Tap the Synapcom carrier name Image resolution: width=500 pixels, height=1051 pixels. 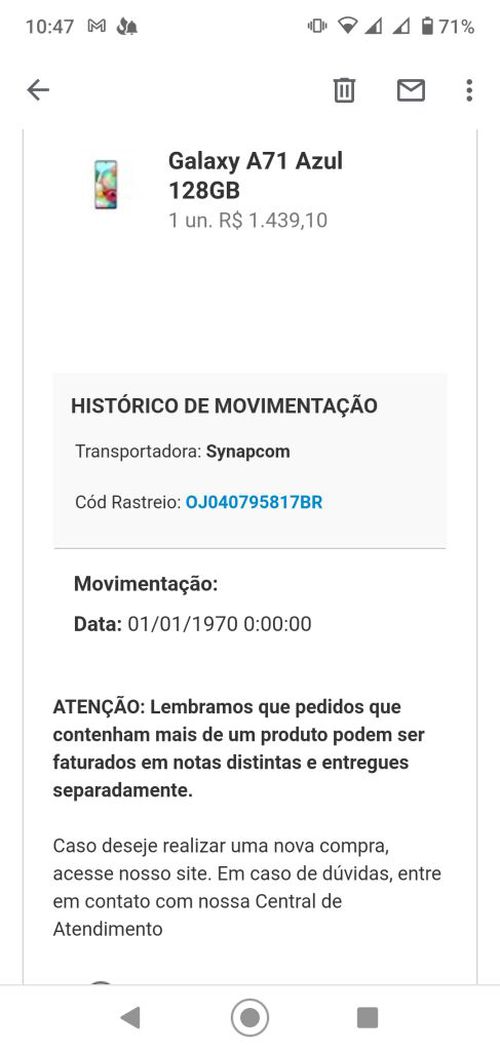click(248, 451)
